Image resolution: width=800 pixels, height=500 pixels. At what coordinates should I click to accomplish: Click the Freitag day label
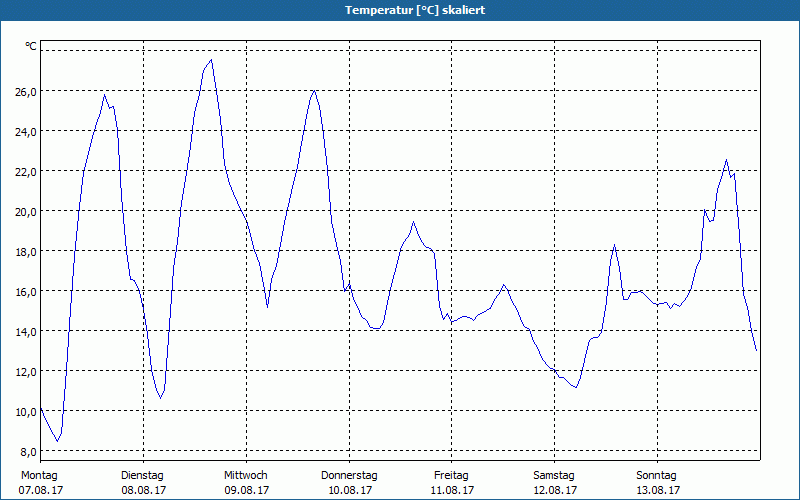(x=451, y=476)
